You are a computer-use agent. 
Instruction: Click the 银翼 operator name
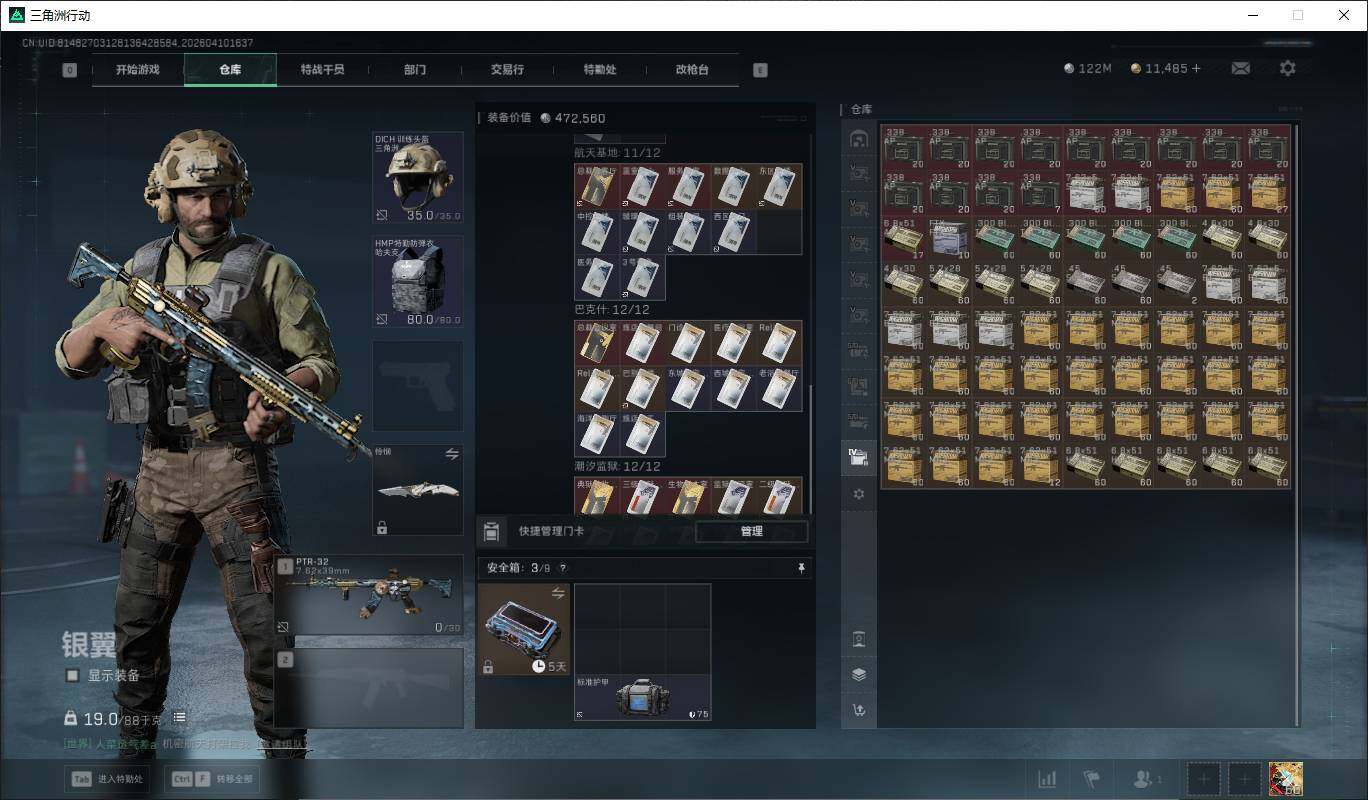(89, 645)
